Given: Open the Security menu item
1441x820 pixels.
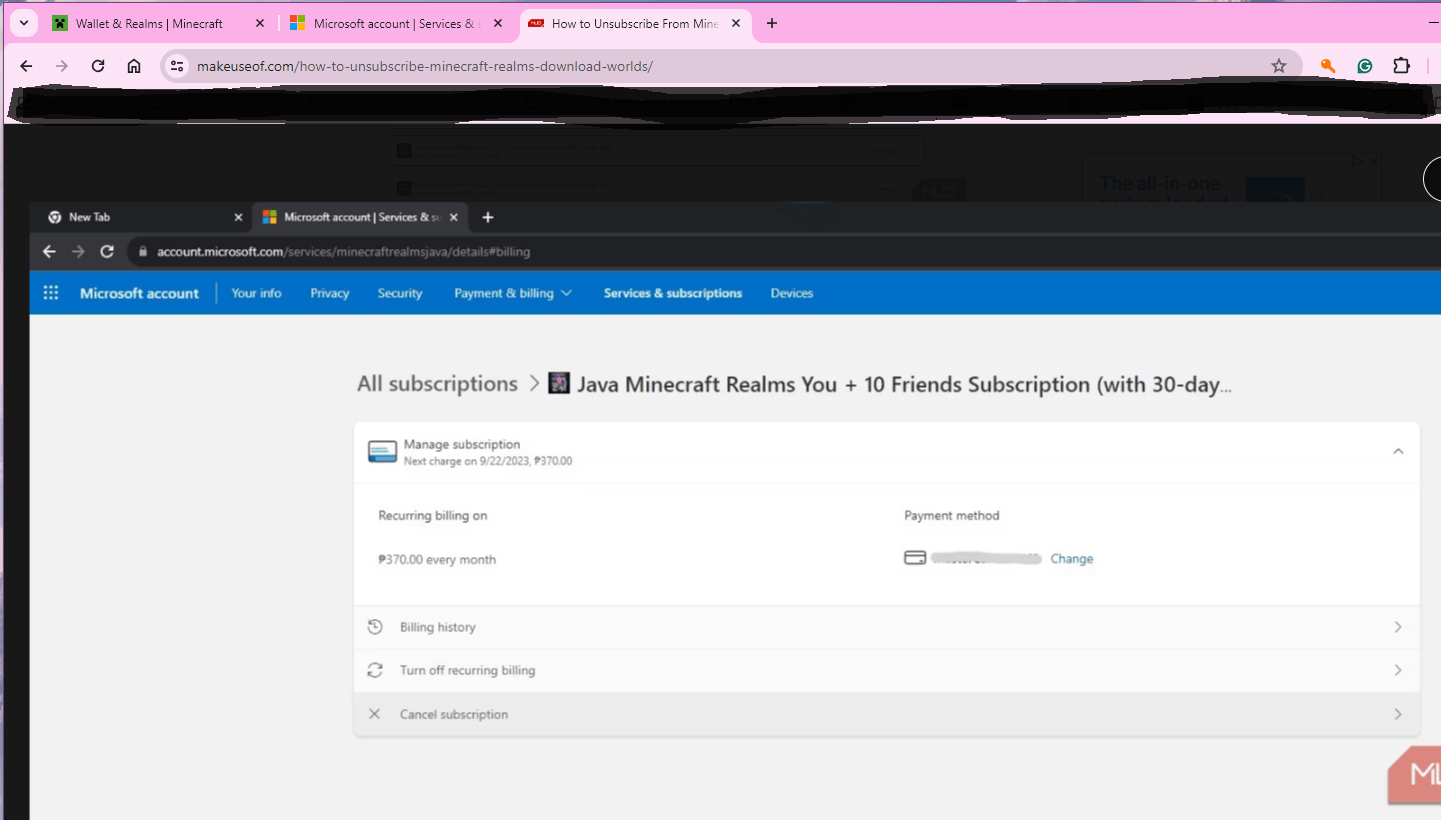Looking at the screenshot, I should pyautogui.click(x=400, y=293).
